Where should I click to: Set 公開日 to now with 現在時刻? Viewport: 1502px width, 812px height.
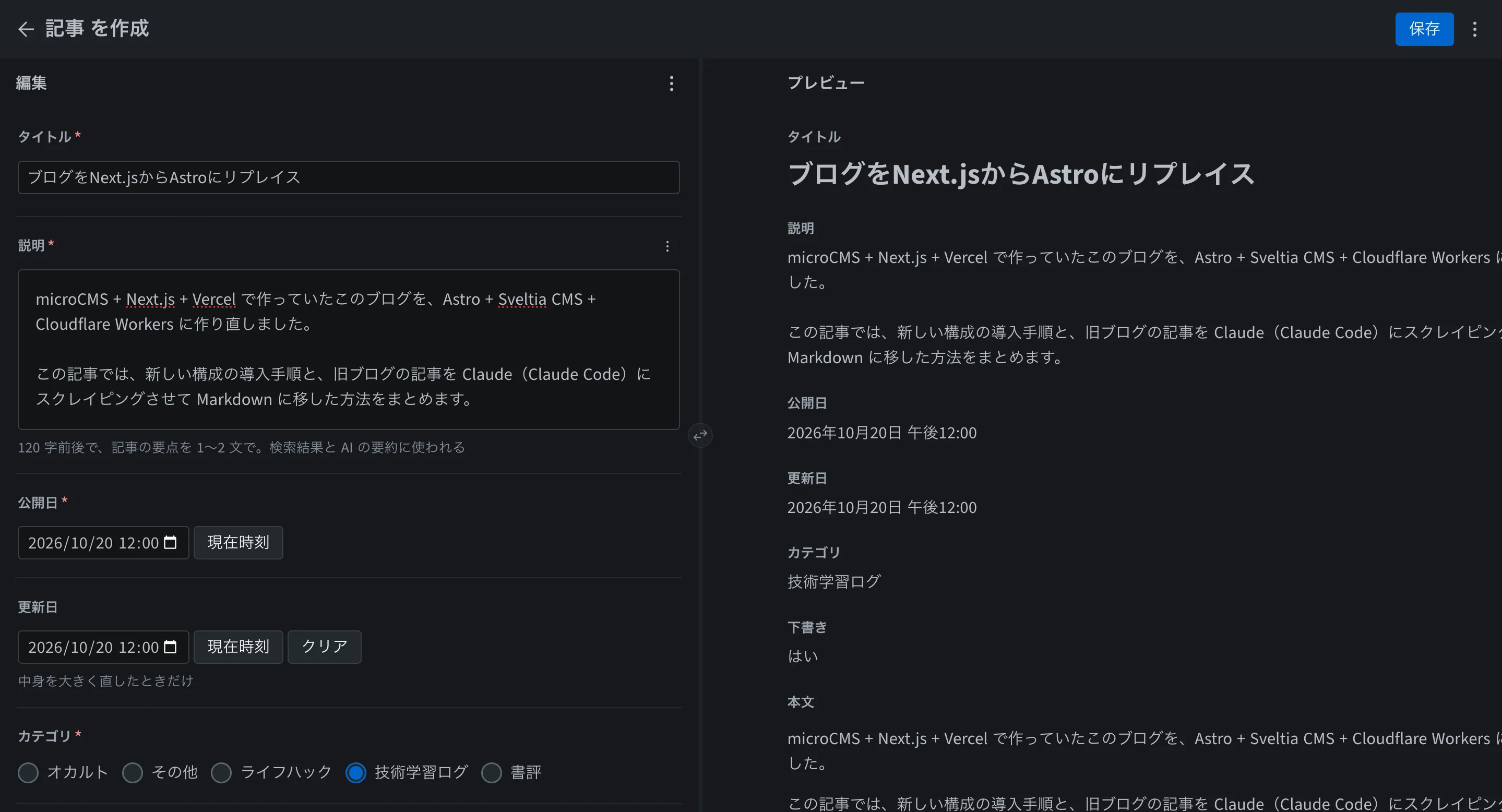coord(238,543)
